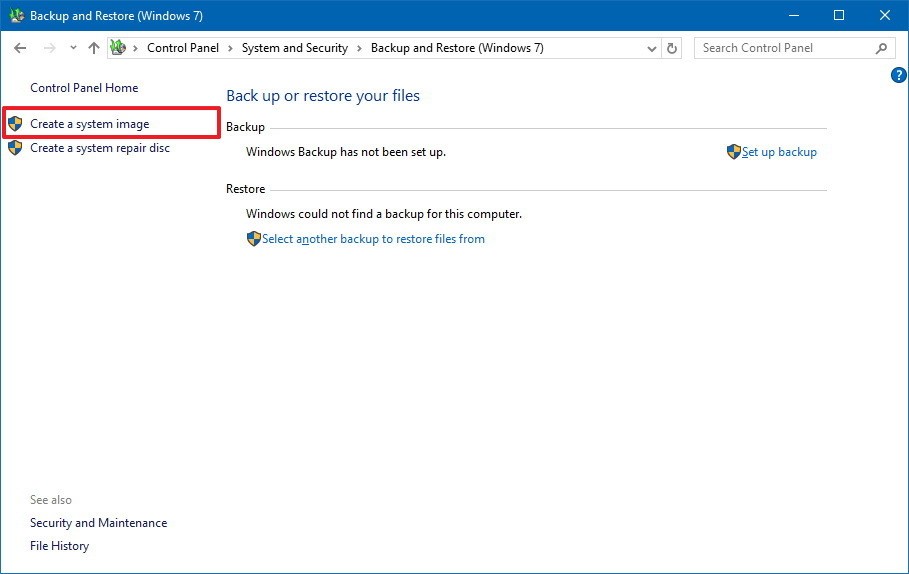Screen dimensions: 909x574
Task: Expand the address bar history dropdown
Action: click(652, 48)
